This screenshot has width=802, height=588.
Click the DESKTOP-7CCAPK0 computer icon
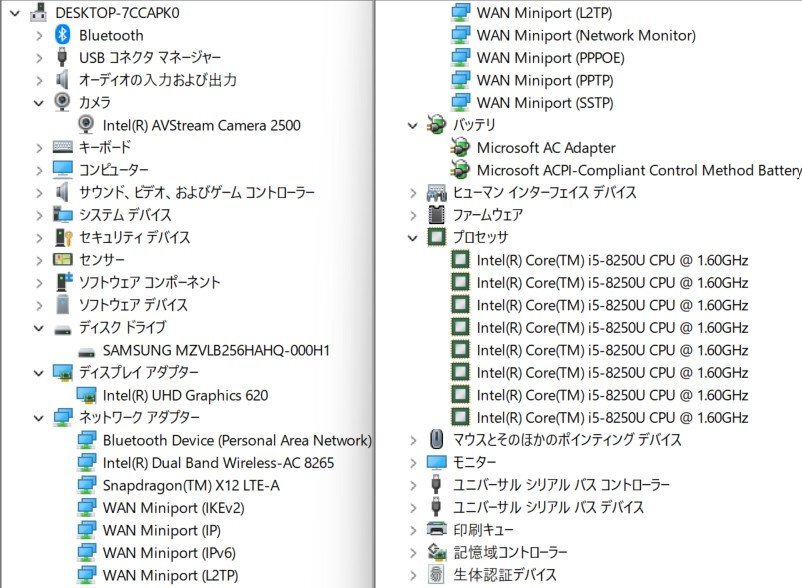coord(38,12)
